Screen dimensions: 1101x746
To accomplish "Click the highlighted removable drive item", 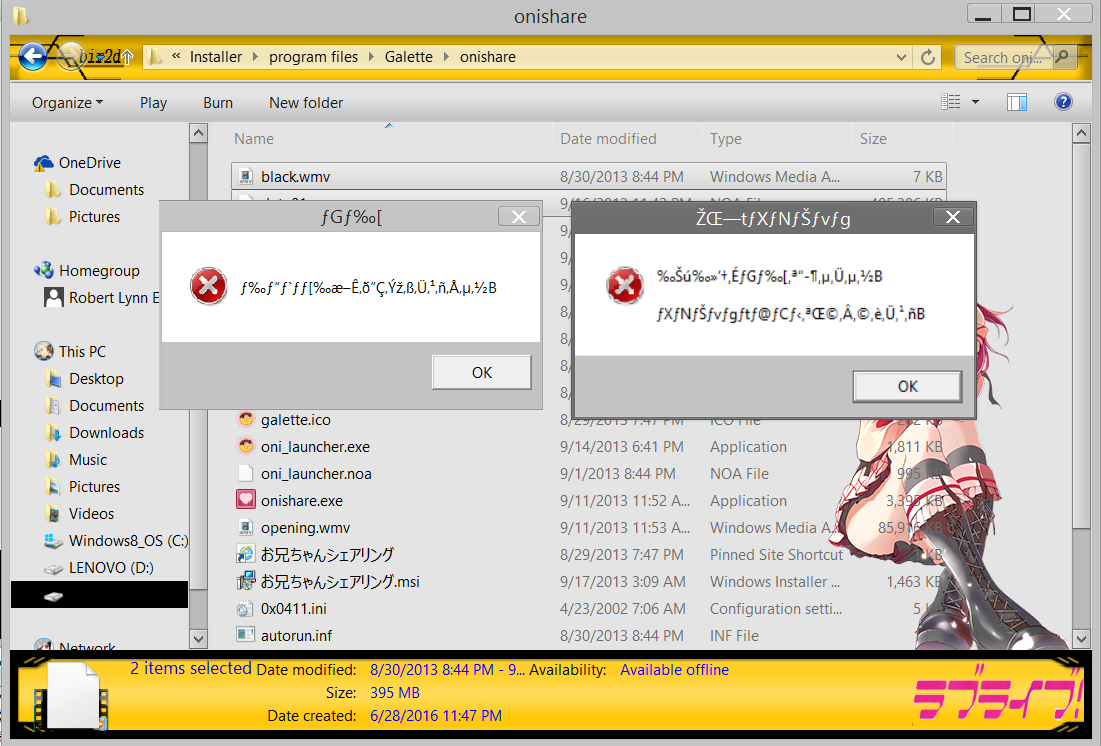I will pyautogui.click(x=100, y=595).
